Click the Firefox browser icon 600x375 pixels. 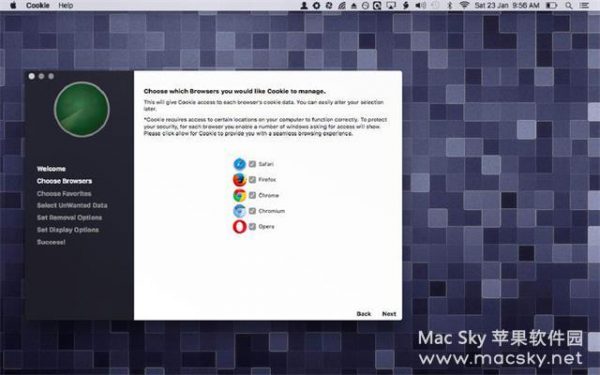240,179
